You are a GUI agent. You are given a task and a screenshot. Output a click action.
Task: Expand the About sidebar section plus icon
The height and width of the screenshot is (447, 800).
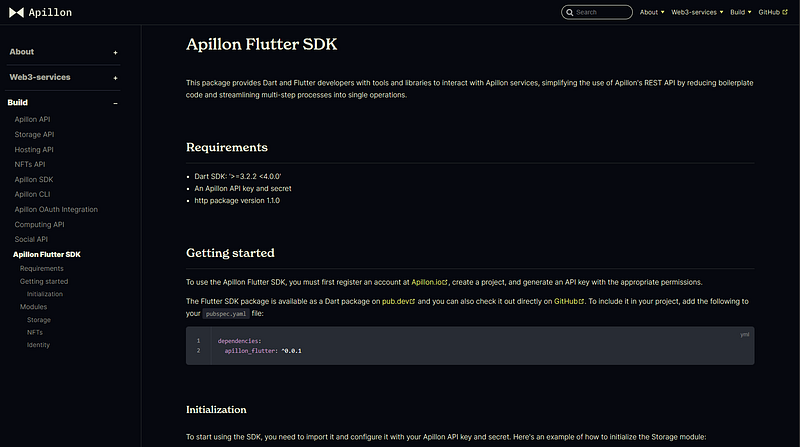click(x=115, y=53)
